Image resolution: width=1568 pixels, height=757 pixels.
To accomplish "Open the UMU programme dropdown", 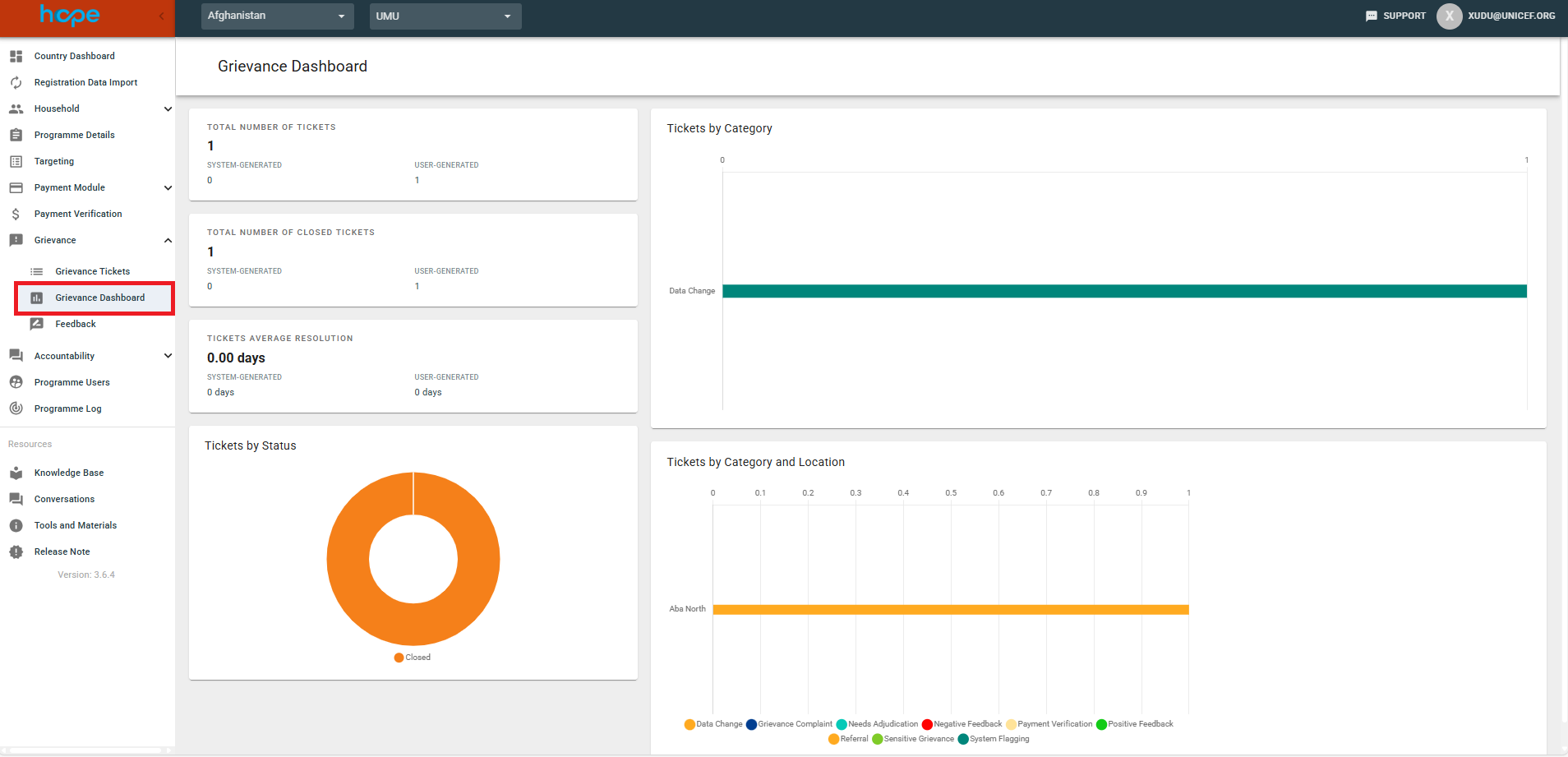I will point(445,16).
